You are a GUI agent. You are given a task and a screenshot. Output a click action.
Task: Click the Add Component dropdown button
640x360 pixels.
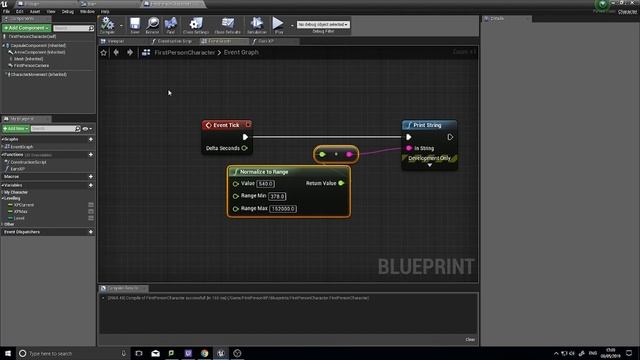click(27, 28)
